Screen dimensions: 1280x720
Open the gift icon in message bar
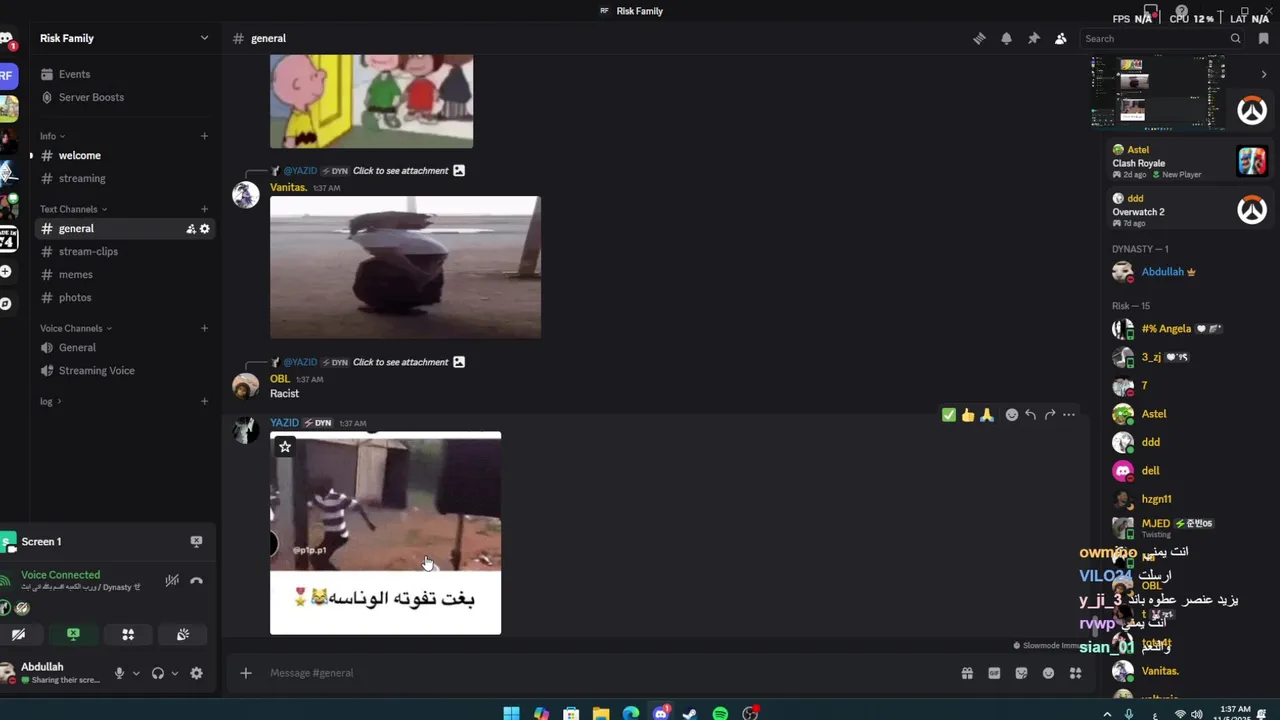pos(967,673)
